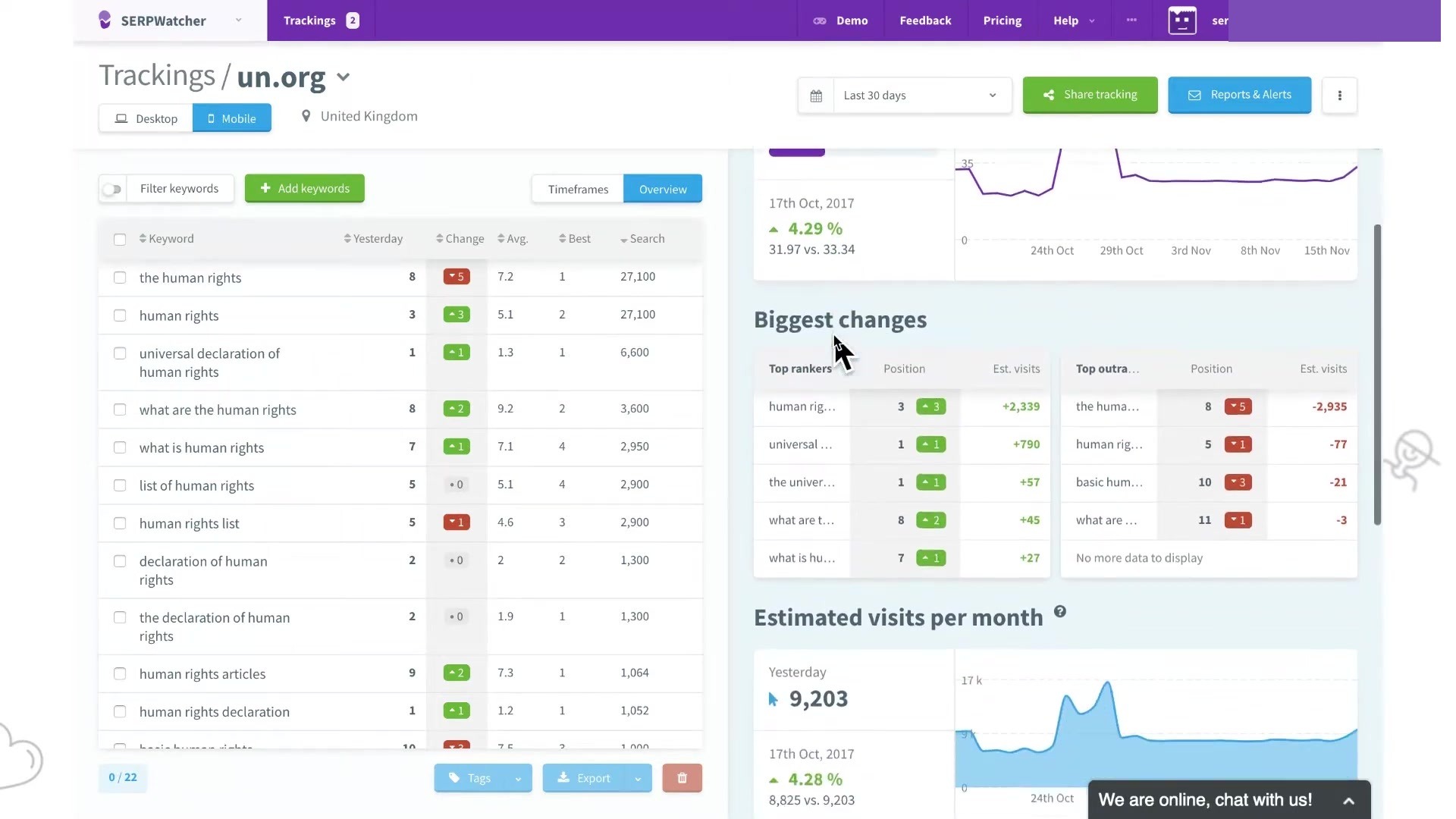Switch to the Desktop tab

pyautogui.click(x=146, y=118)
